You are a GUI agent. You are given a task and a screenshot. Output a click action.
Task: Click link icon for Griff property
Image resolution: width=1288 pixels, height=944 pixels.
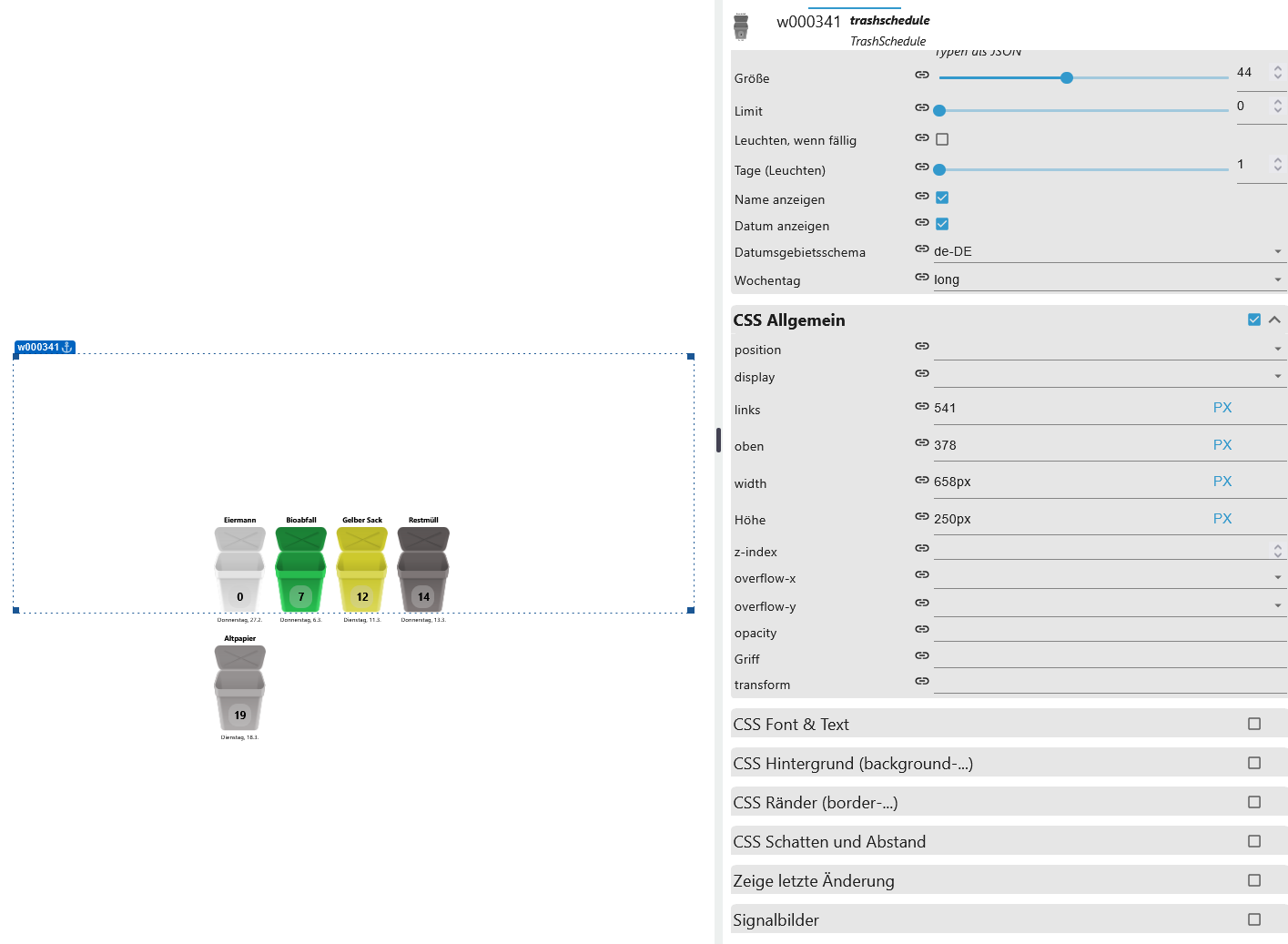tap(922, 655)
